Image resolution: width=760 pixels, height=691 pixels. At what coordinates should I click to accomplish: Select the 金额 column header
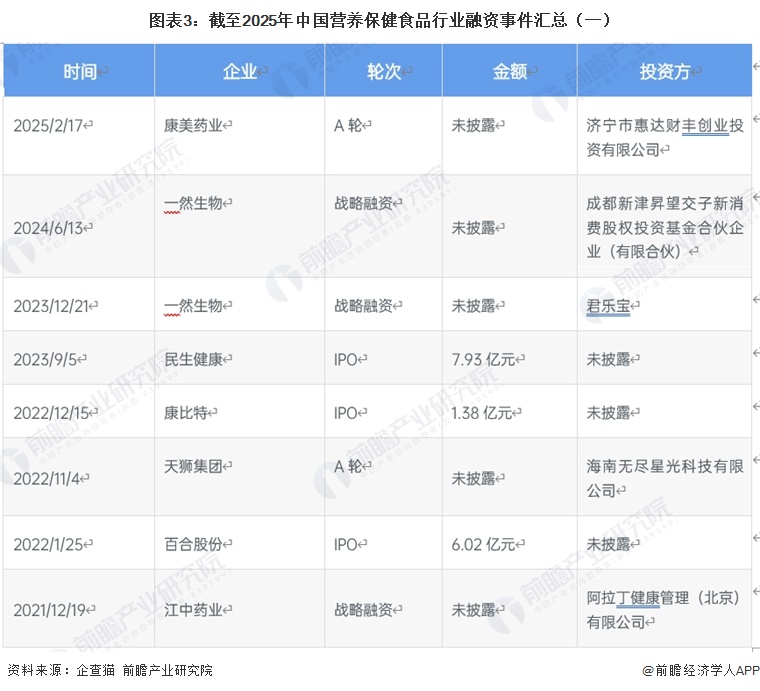[509, 71]
